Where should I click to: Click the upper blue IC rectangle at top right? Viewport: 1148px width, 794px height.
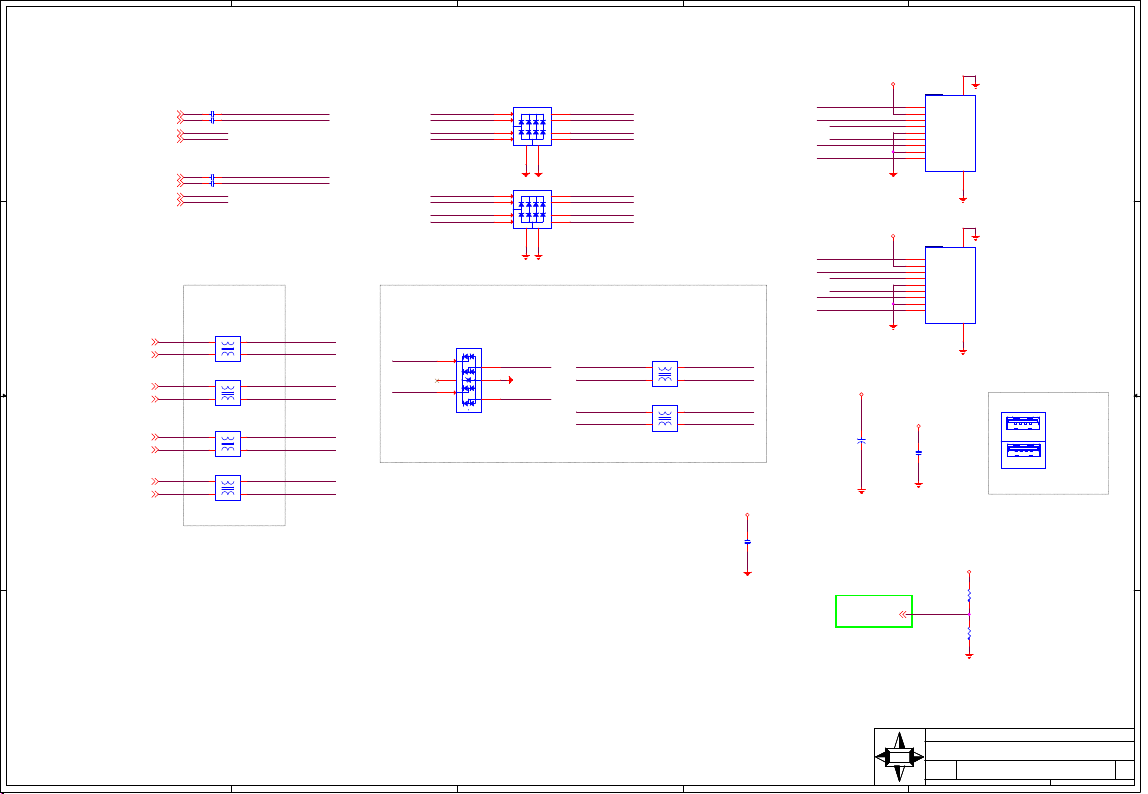(950, 133)
